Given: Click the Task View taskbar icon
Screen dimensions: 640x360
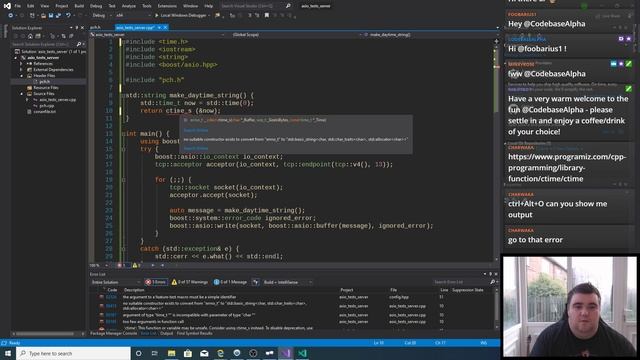Looking at the screenshot, I should point(155,353).
